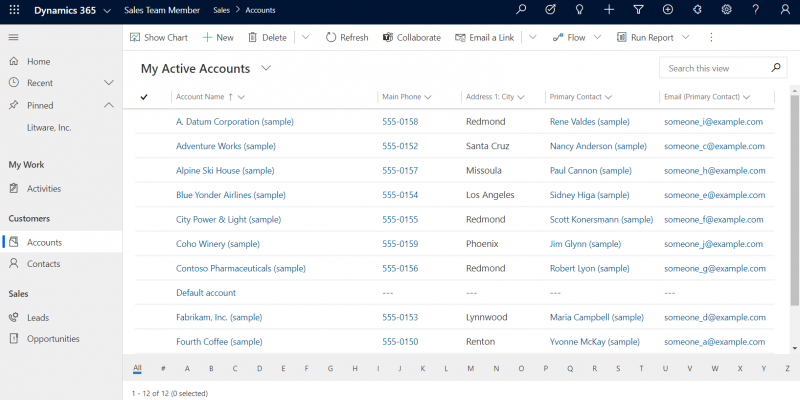This screenshot has width=800, height=400.
Task: Open Adventure Works (sample) account
Action: 226,146
